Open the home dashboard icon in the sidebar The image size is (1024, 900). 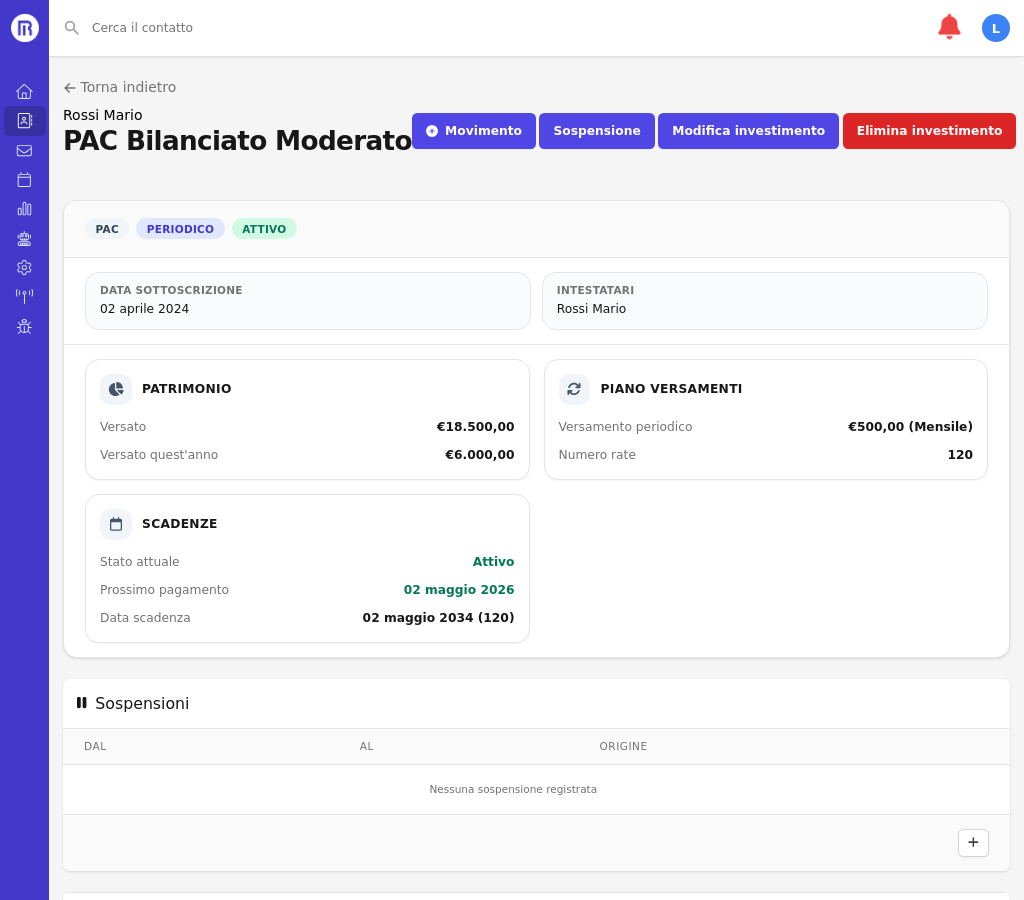coord(24,91)
